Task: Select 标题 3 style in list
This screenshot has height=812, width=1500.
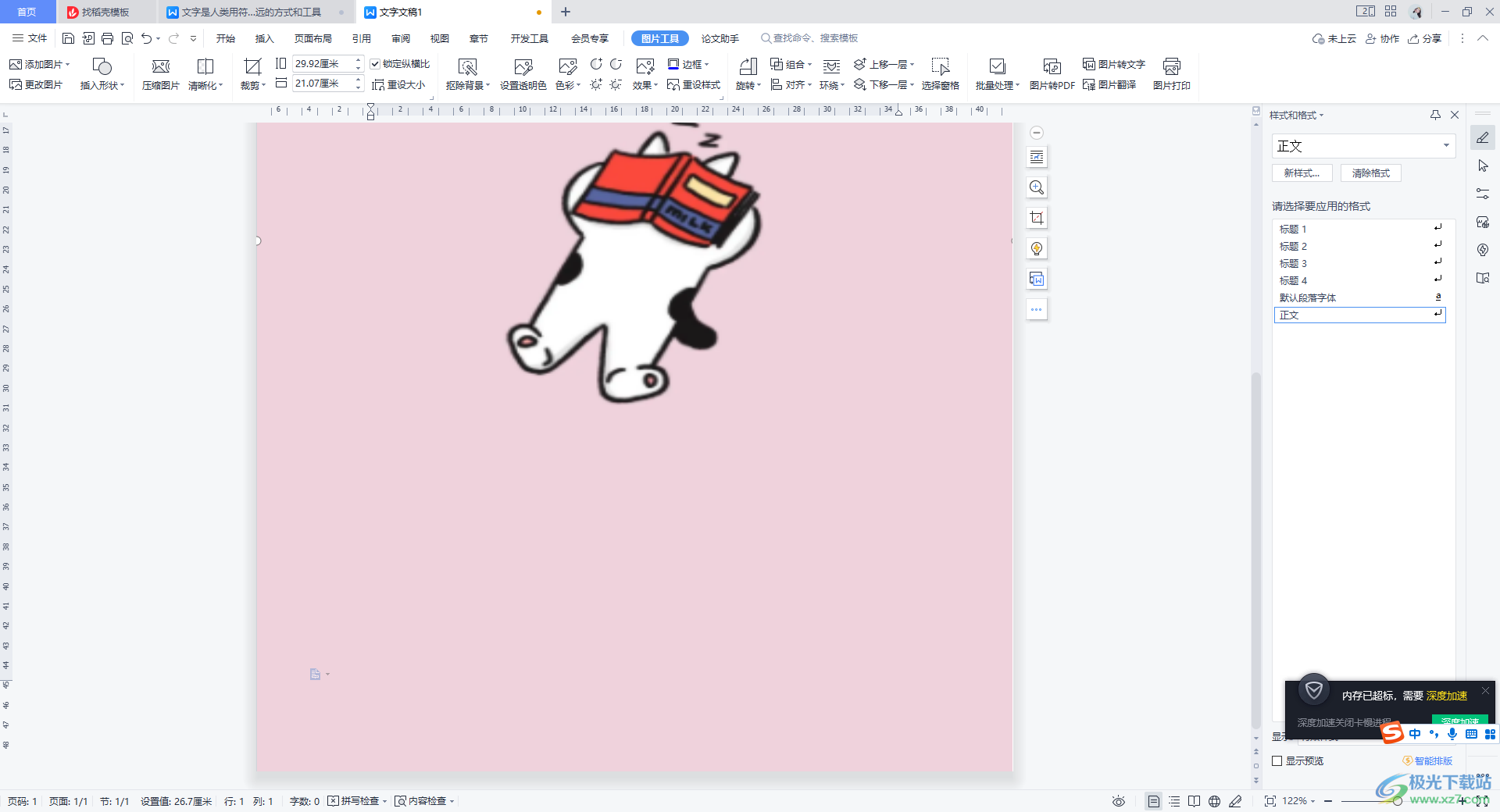Action: [x=1359, y=263]
